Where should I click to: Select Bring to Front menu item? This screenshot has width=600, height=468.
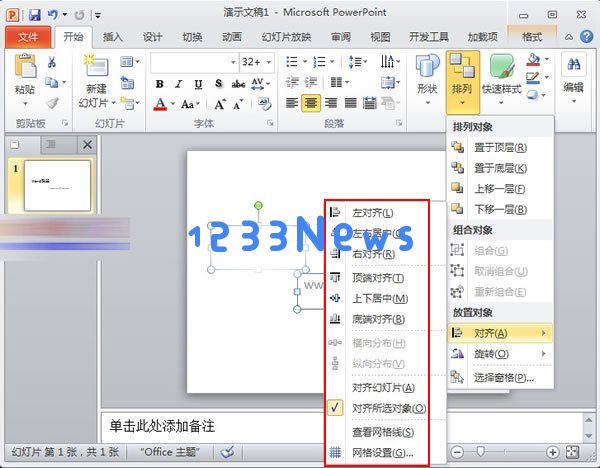pos(501,147)
